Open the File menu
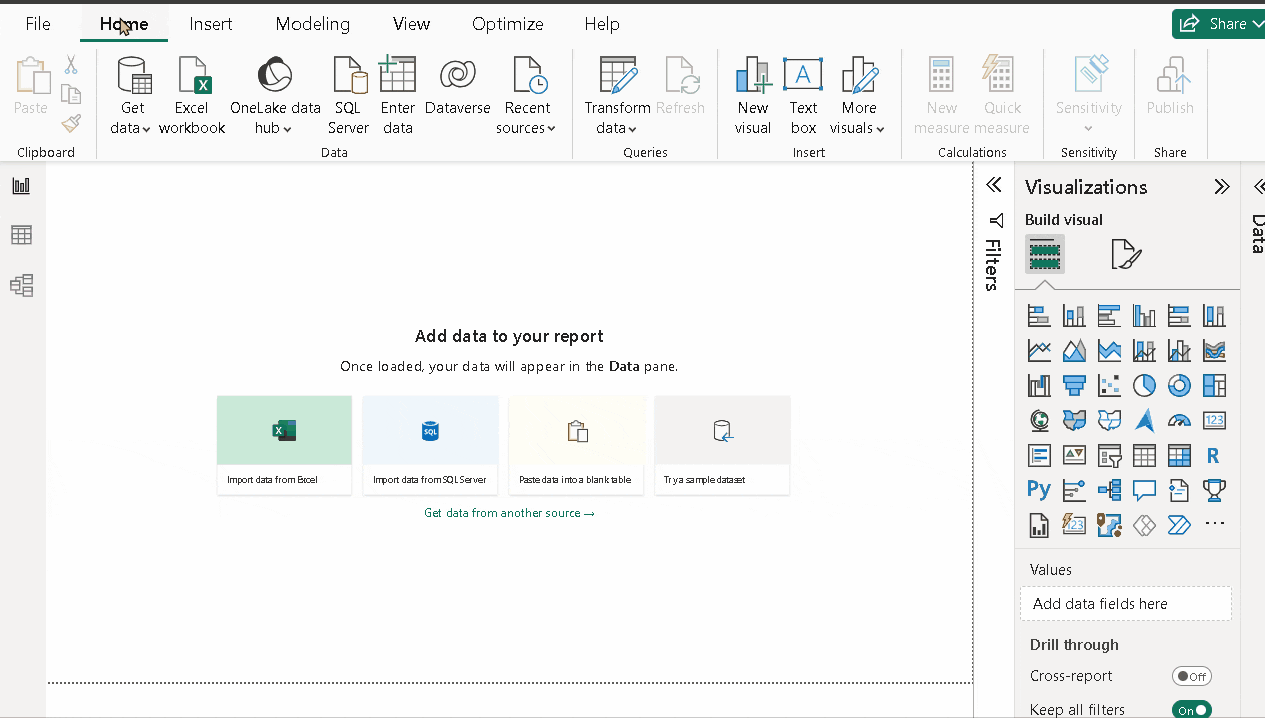Screen dimensions: 1265x718 [x=38, y=24]
